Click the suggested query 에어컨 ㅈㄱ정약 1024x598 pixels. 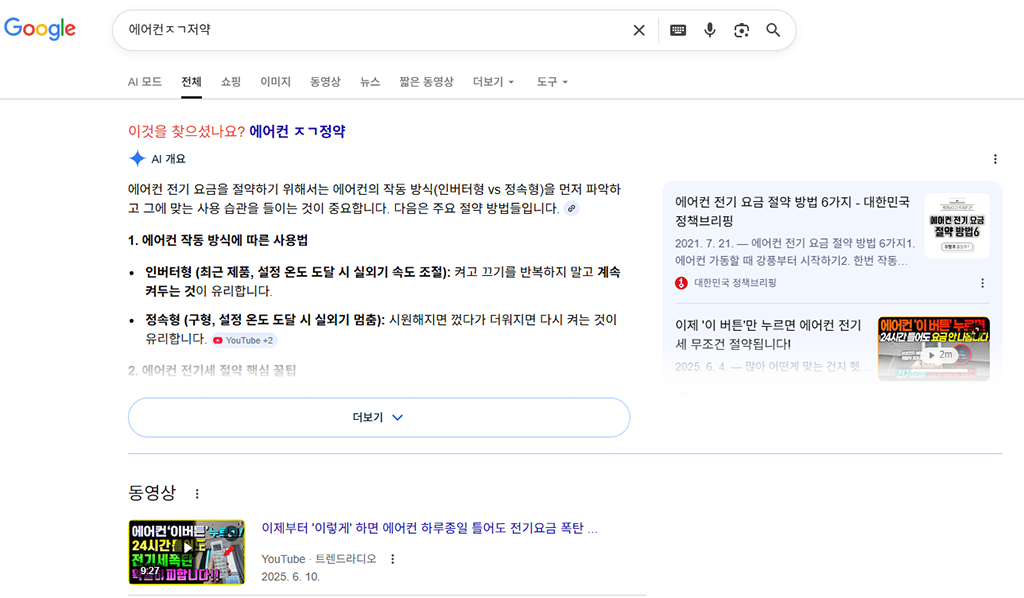pos(297,131)
